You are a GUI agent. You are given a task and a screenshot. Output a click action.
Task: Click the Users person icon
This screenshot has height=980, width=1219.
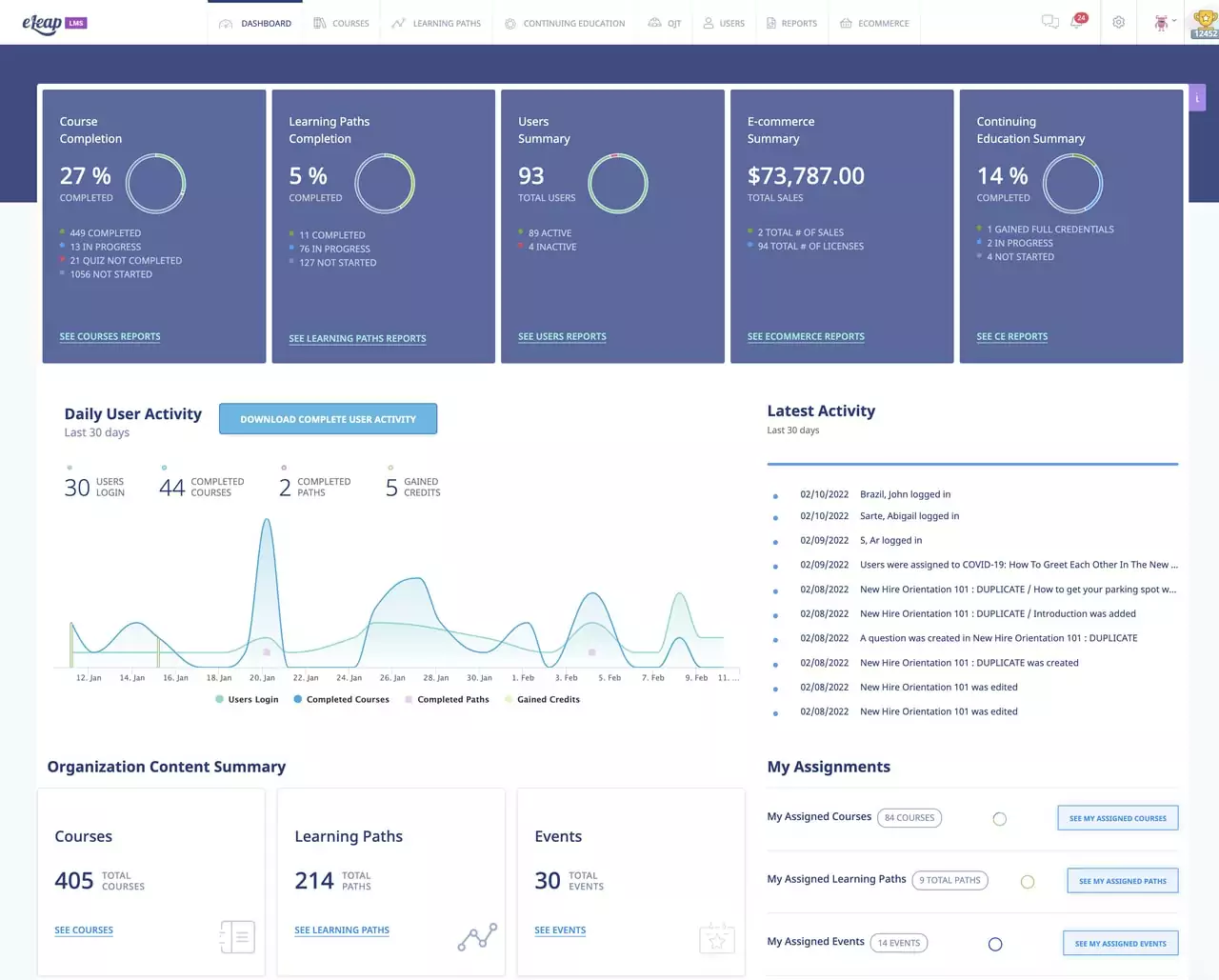pos(709,23)
